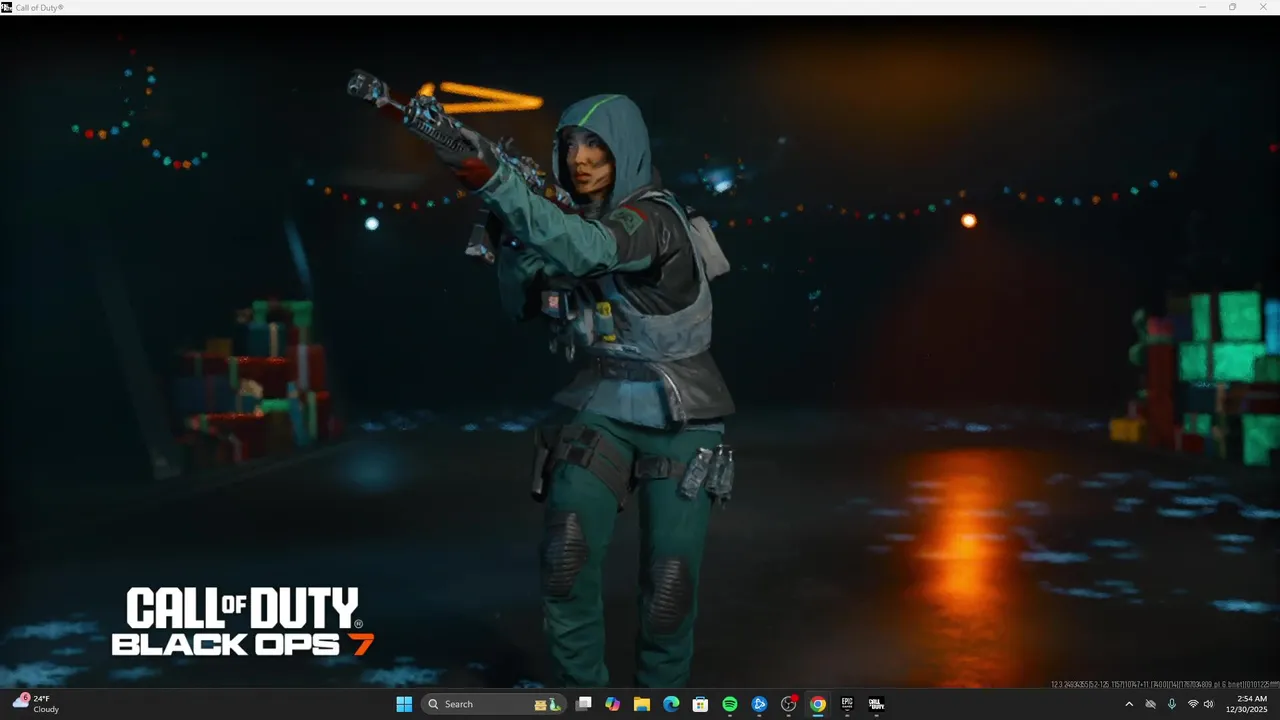1280x720 pixels.
Task: Launch Microsoft Copilot from the taskbar
Action: click(613, 704)
